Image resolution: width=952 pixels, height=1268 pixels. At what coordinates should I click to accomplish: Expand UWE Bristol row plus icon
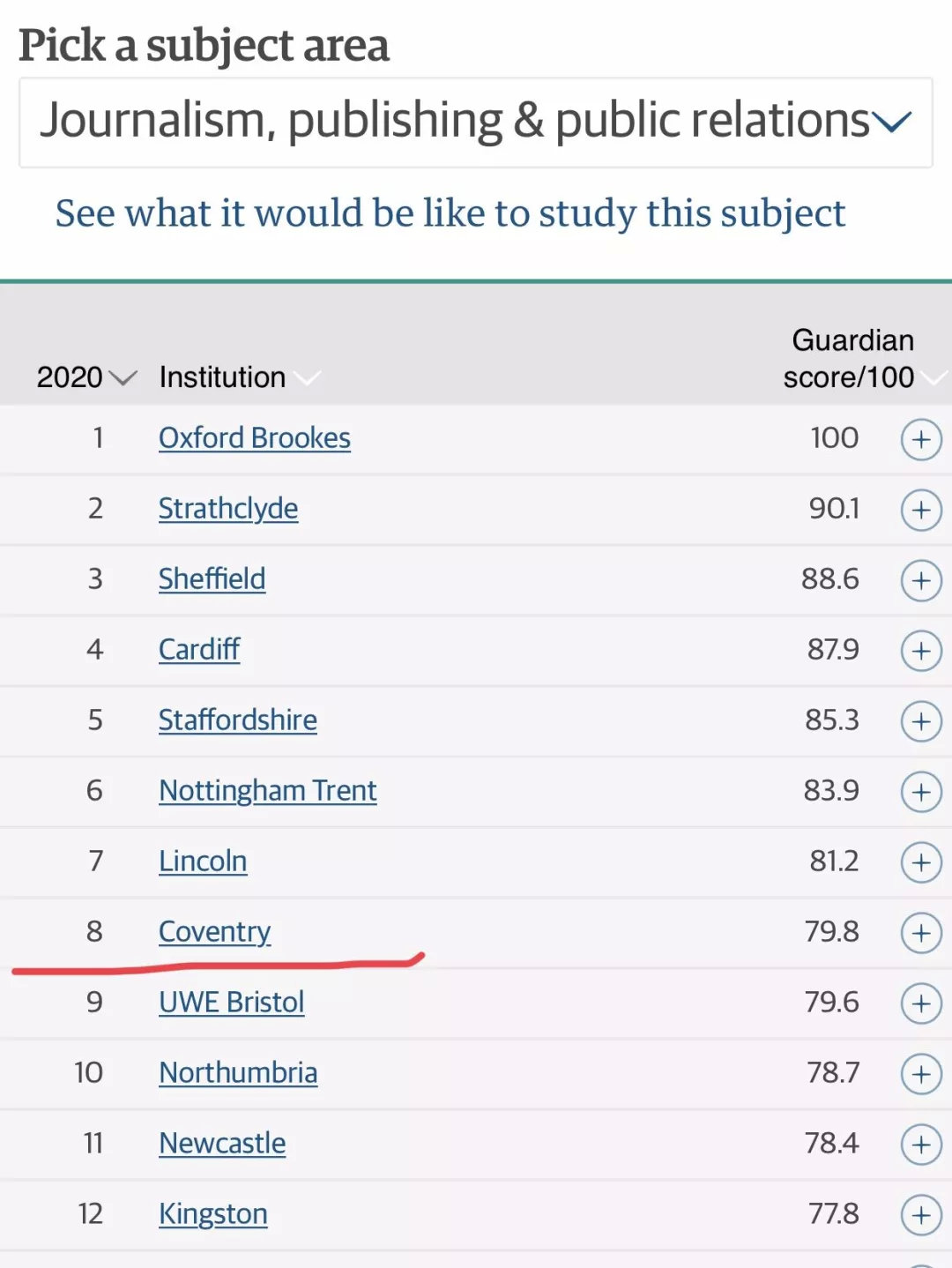[x=921, y=1003]
